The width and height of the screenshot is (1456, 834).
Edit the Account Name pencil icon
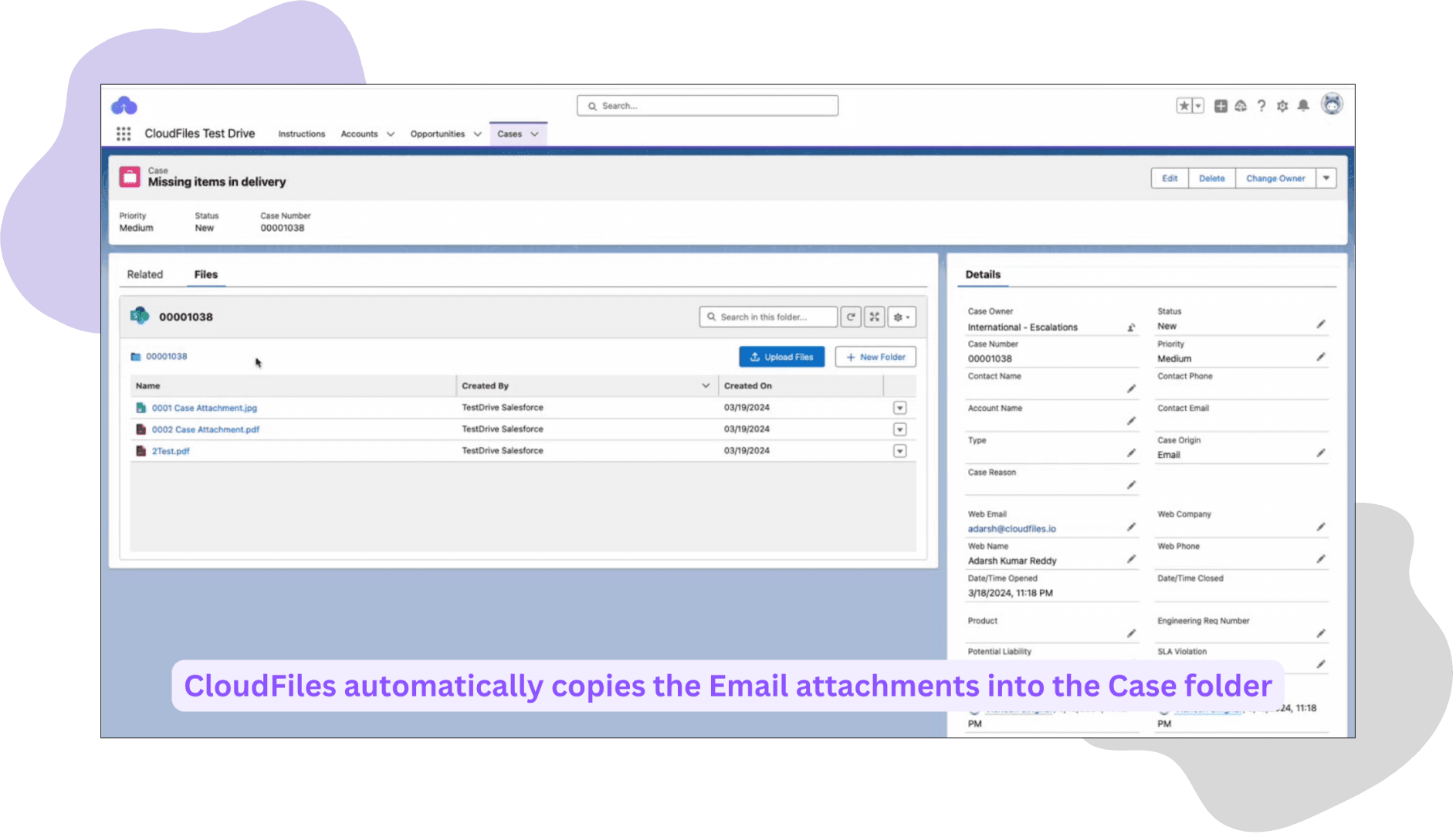pyautogui.click(x=1131, y=421)
